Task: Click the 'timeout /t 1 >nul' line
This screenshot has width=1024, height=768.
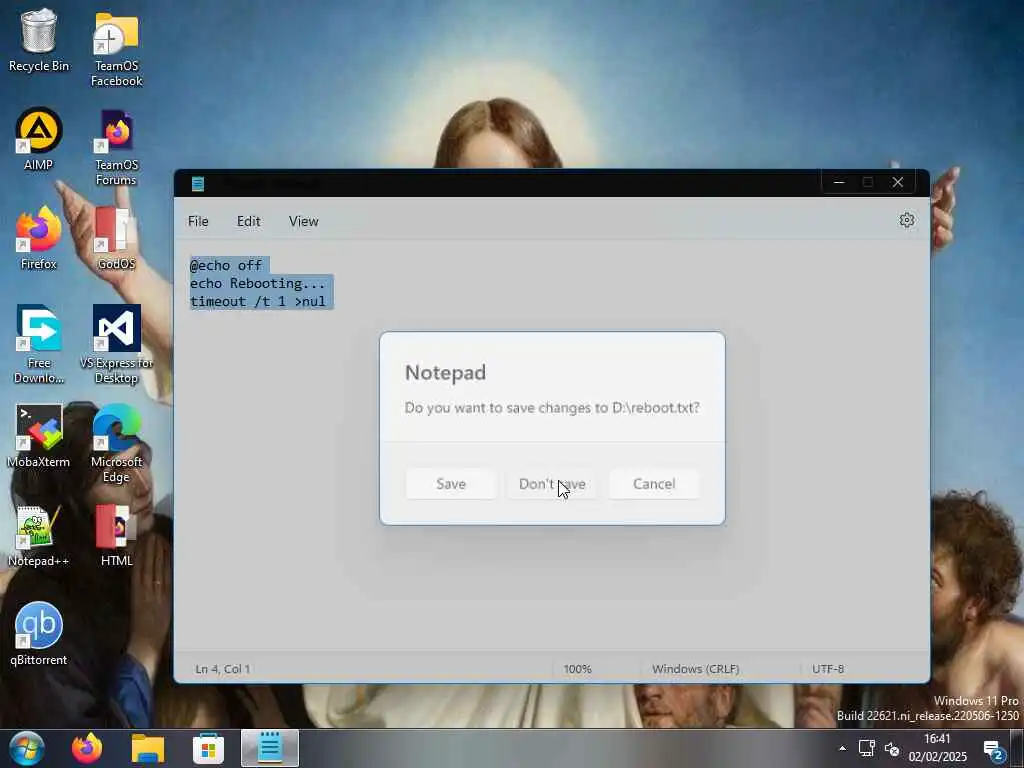Action: [257, 302]
